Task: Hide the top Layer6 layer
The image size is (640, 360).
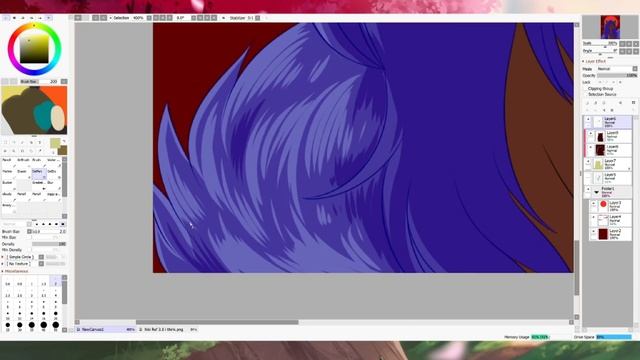Action: 588,120
